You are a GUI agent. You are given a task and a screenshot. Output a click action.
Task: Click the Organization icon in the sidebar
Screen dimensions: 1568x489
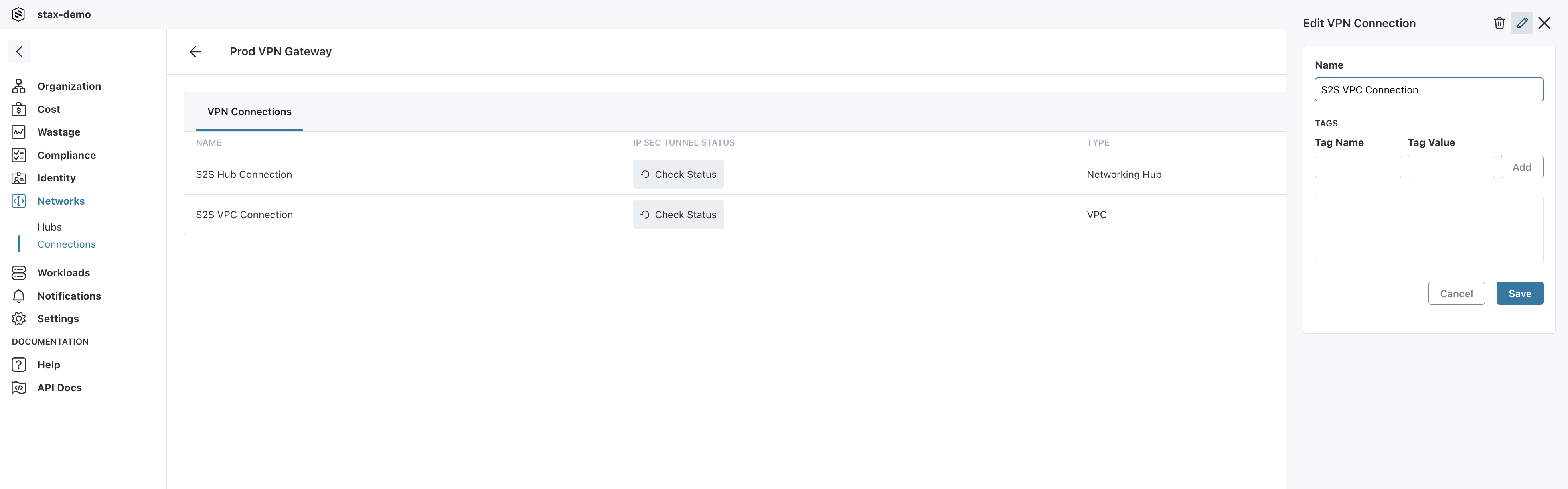(x=19, y=86)
